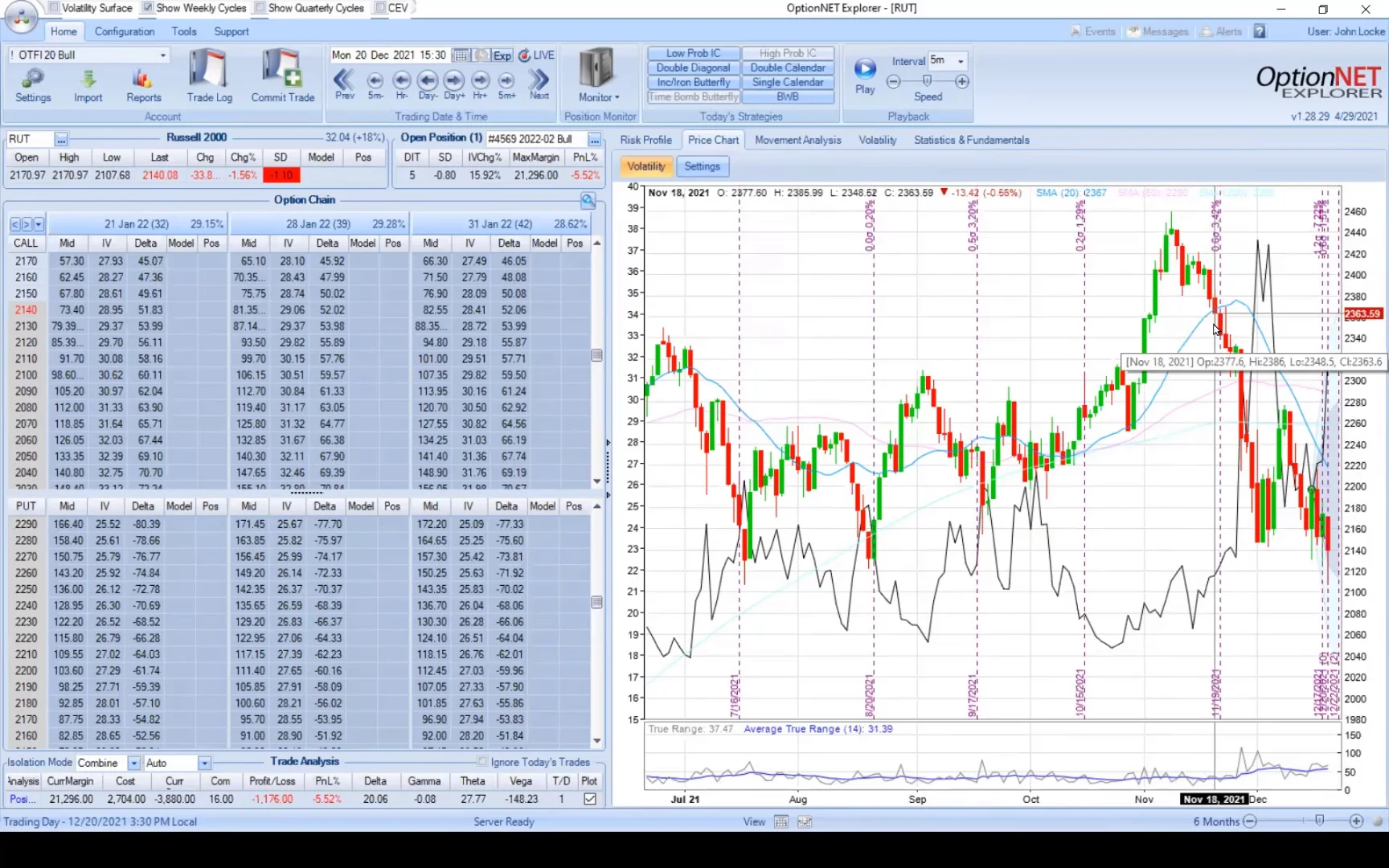Select the Low Prob IC strategy
This screenshot has height=868, width=1389.
[x=693, y=53]
